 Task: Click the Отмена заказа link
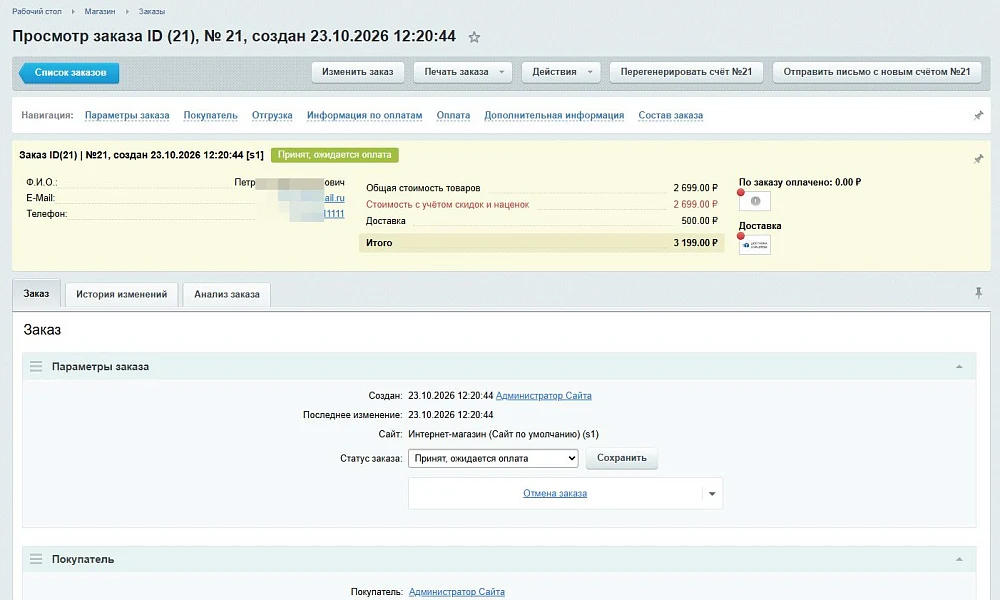(555, 493)
